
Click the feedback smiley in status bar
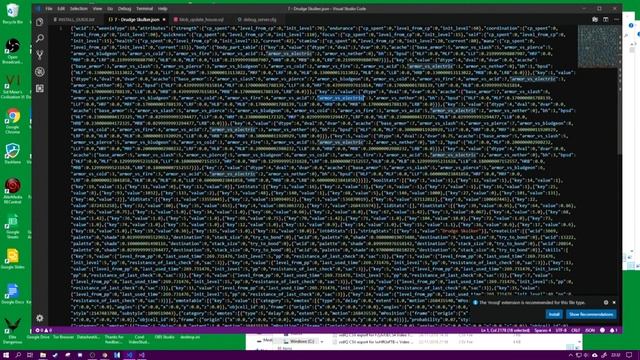pos(602,330)
